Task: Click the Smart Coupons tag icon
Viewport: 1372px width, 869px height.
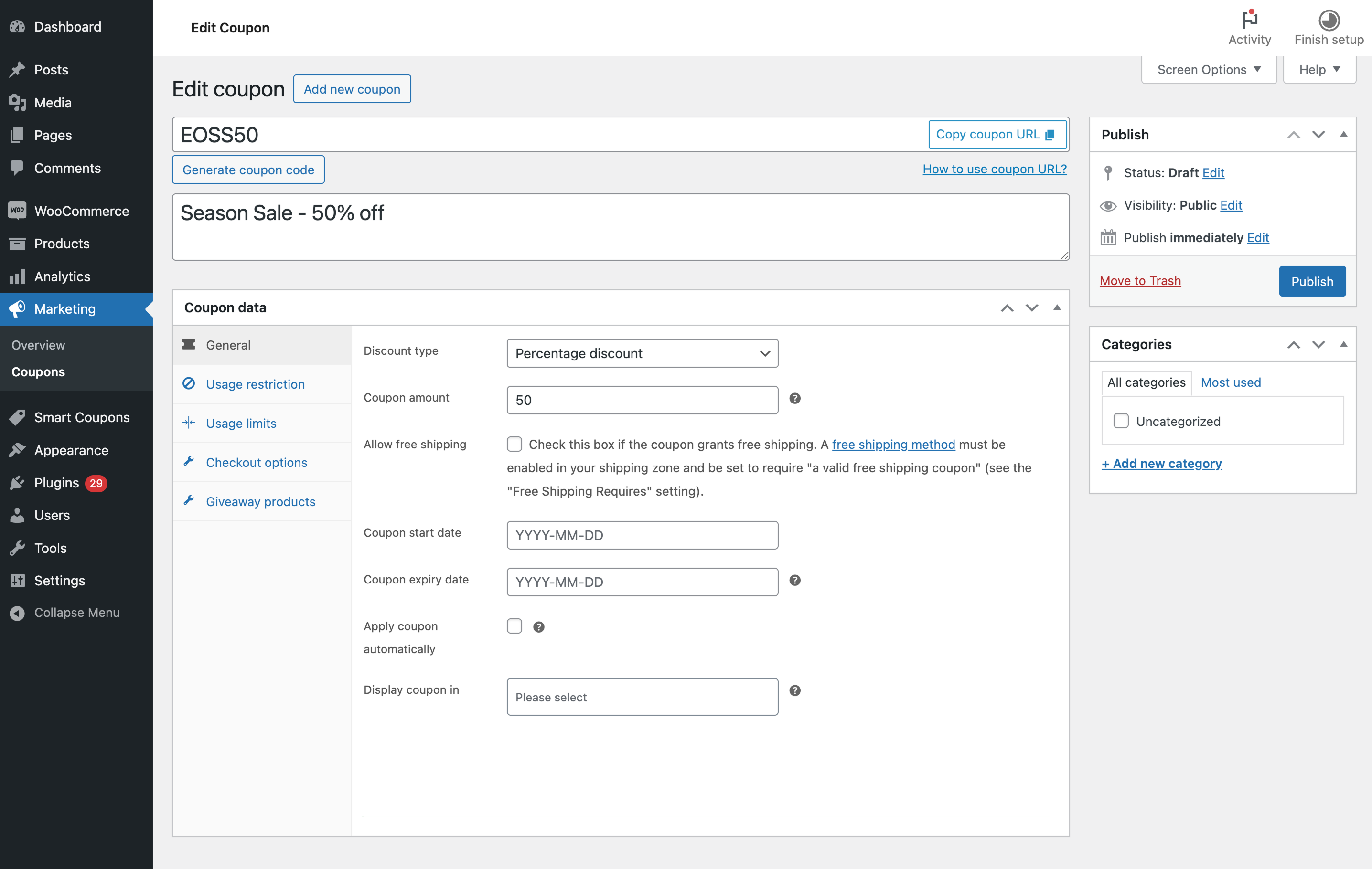Action: [17, 417]
